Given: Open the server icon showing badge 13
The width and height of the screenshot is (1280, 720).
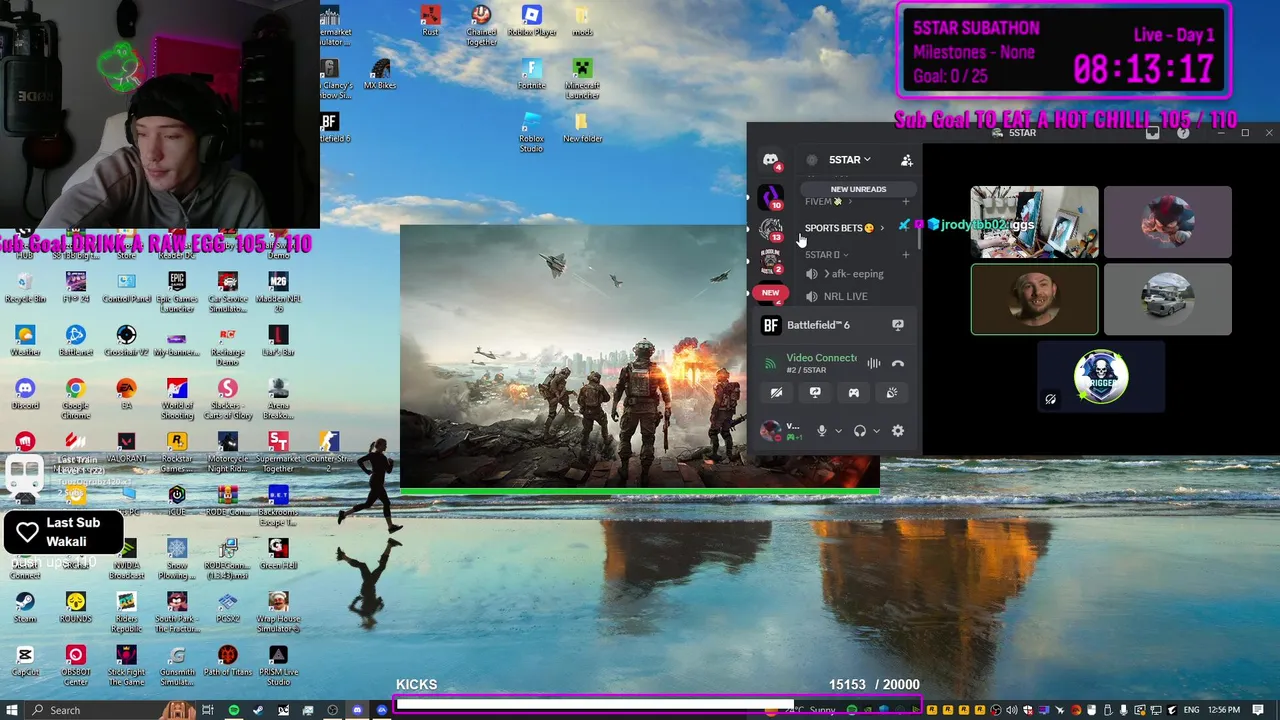Looking at the screenshot, I should coord(770,229).
